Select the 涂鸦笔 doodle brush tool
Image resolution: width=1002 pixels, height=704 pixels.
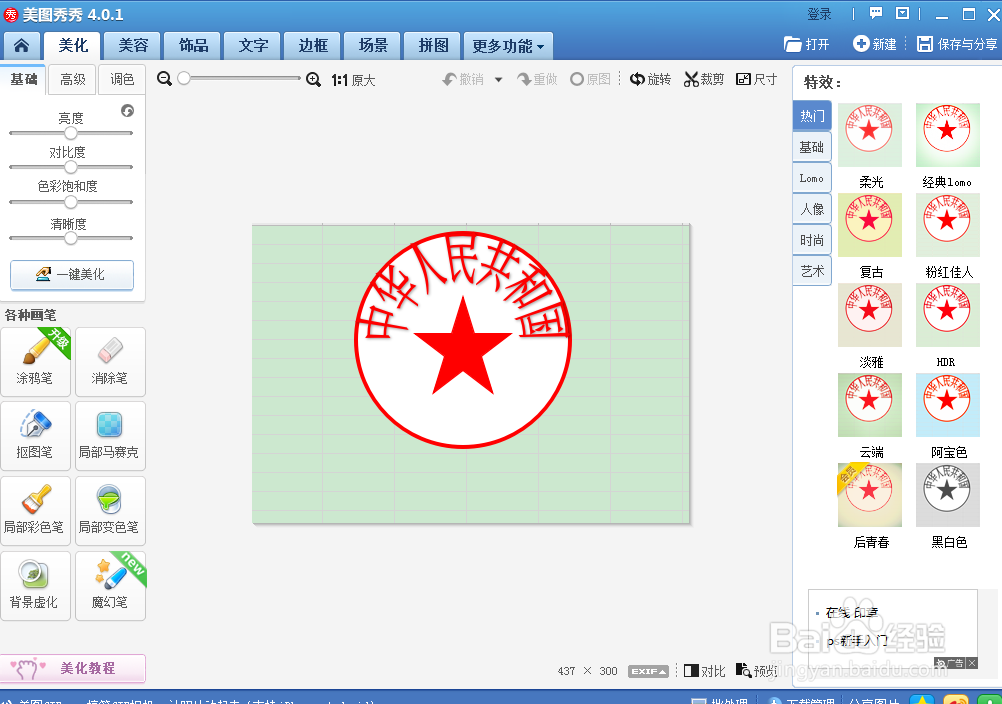tap(36, 362)
